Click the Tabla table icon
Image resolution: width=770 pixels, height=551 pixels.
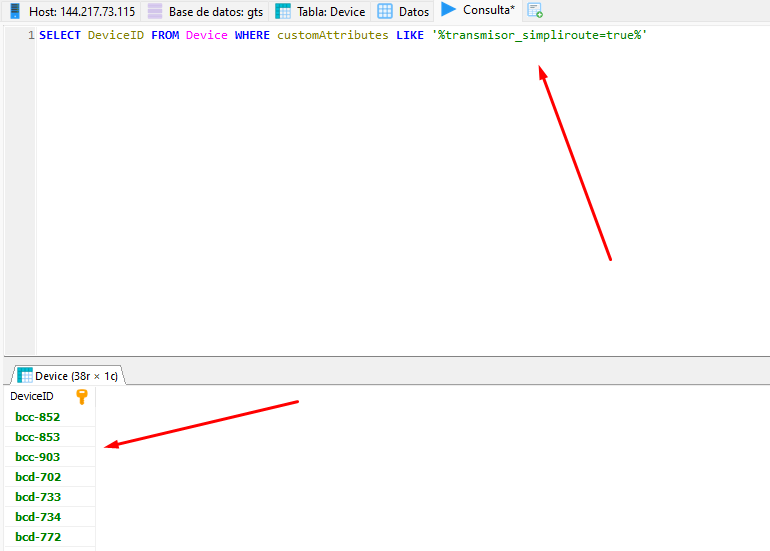click(x=283, y=12)
